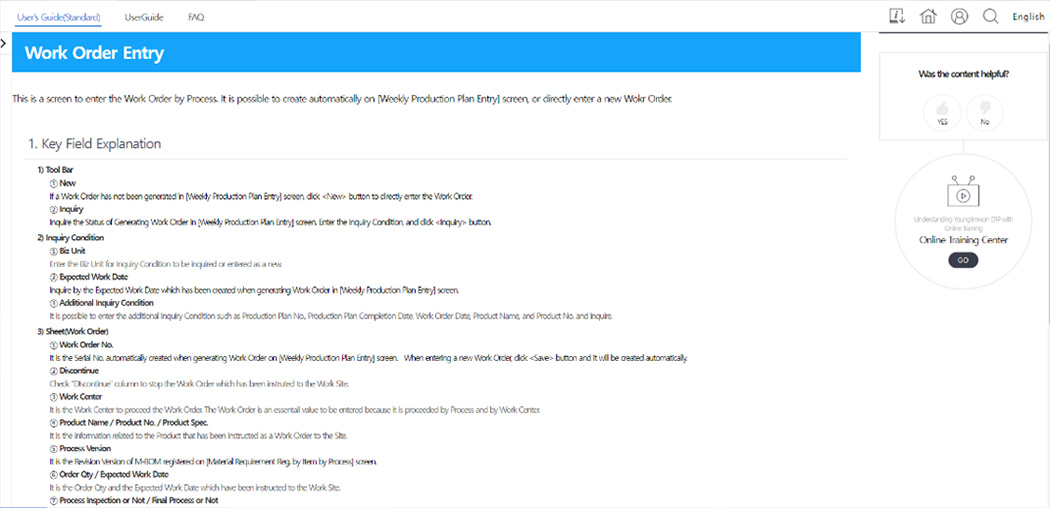
Task: Click the '3) Sheet(Work Order)' section heading
Action: 72,331
